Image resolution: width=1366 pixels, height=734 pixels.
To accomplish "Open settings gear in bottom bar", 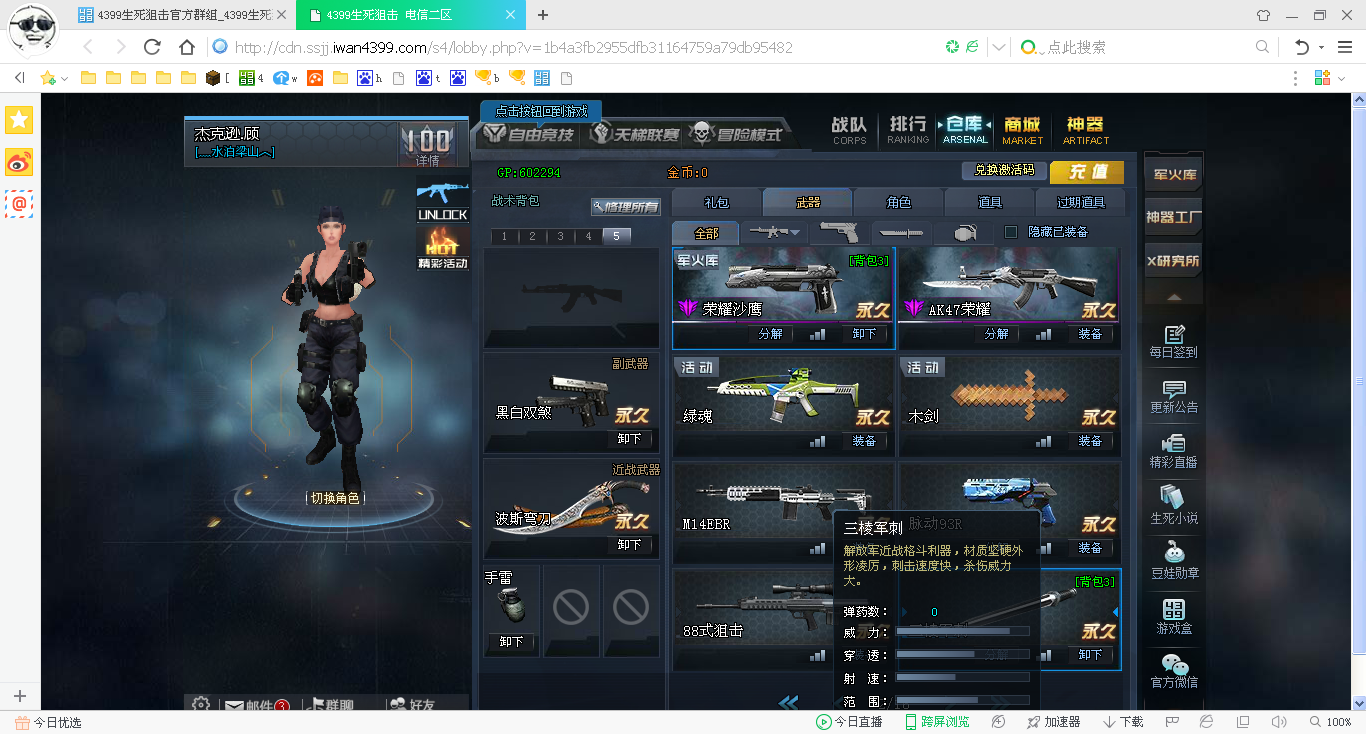I will (x=201, y=705).
